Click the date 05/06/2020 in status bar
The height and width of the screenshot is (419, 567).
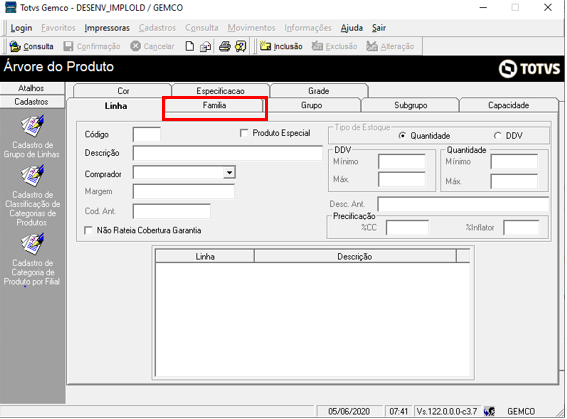[x=349, y=411]
